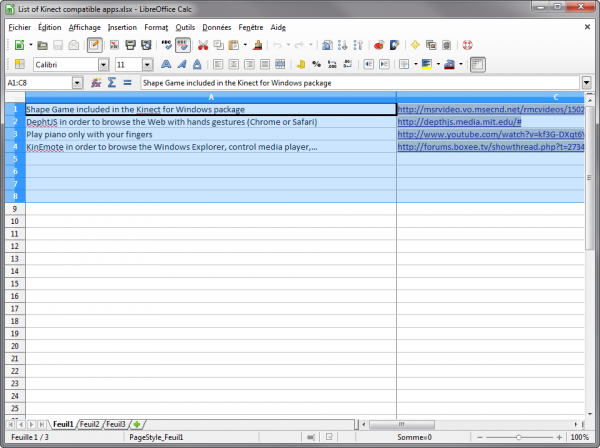Open Borders dropdown arrow
Screen dimensions: 600x448
(416, 64)
